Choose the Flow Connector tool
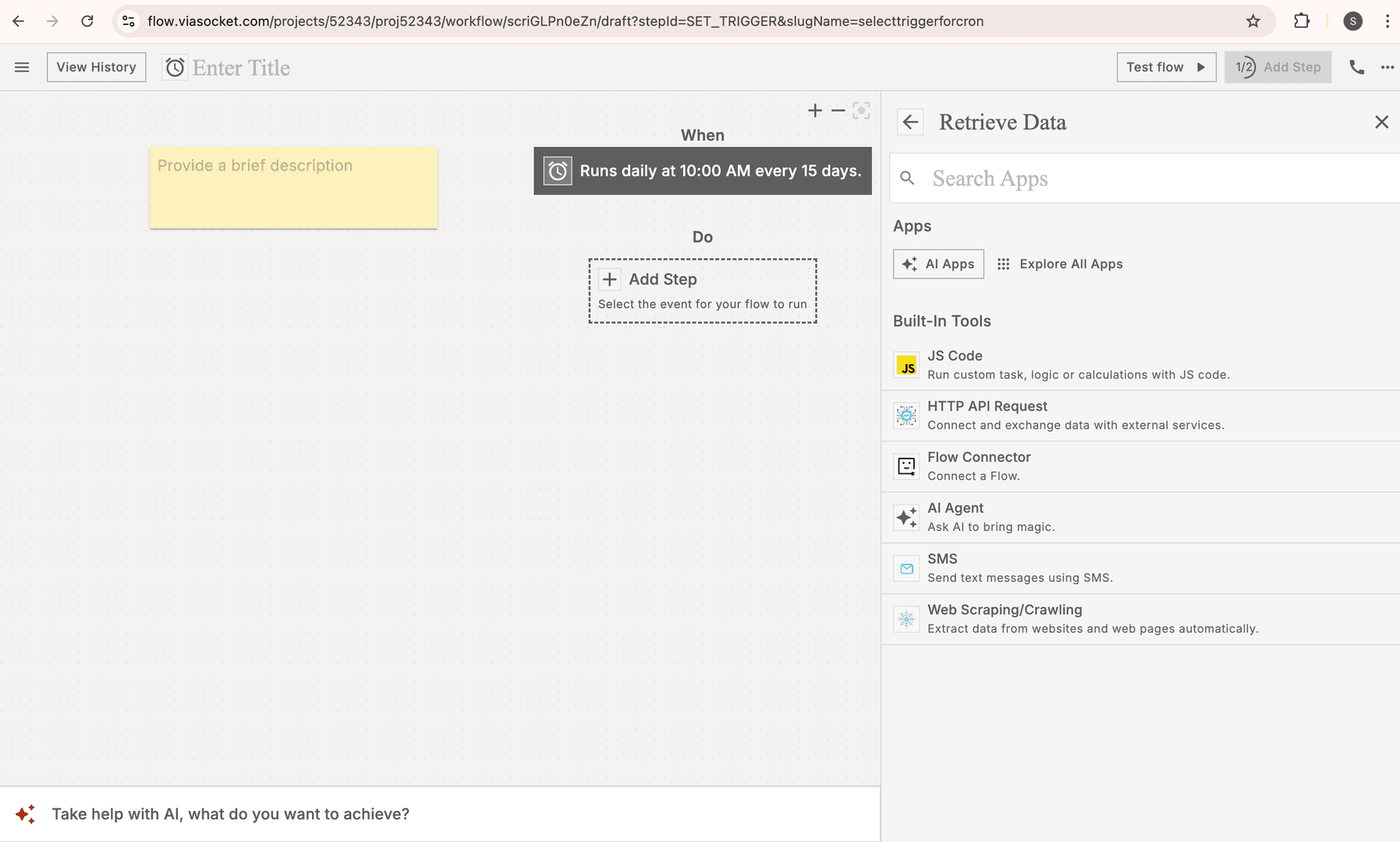 click(x=1140, y=466)
